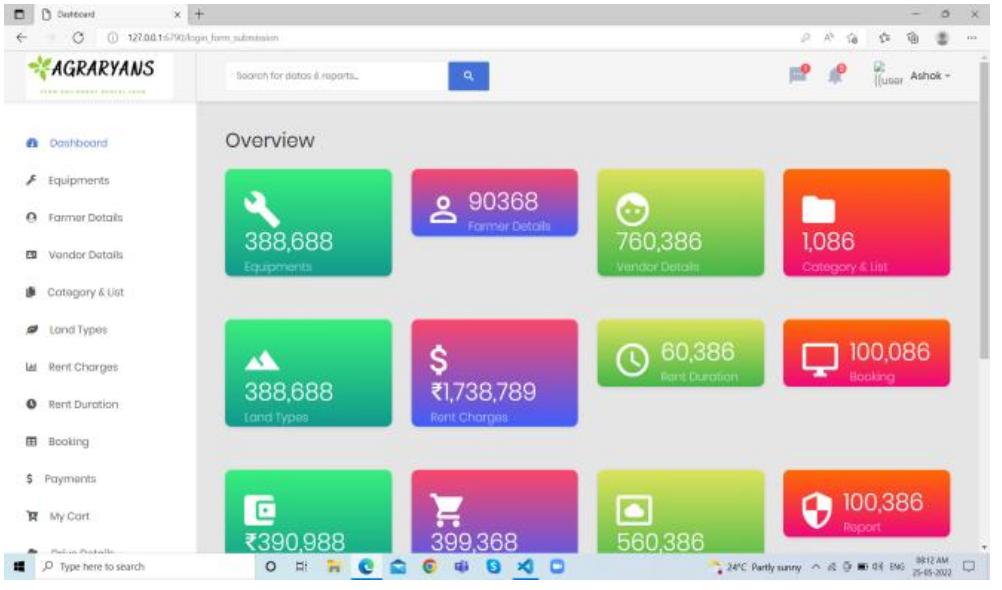Screen dimensions: 1002x590
Task: Click the 100,086 Booking value
Action: point(890,352)
